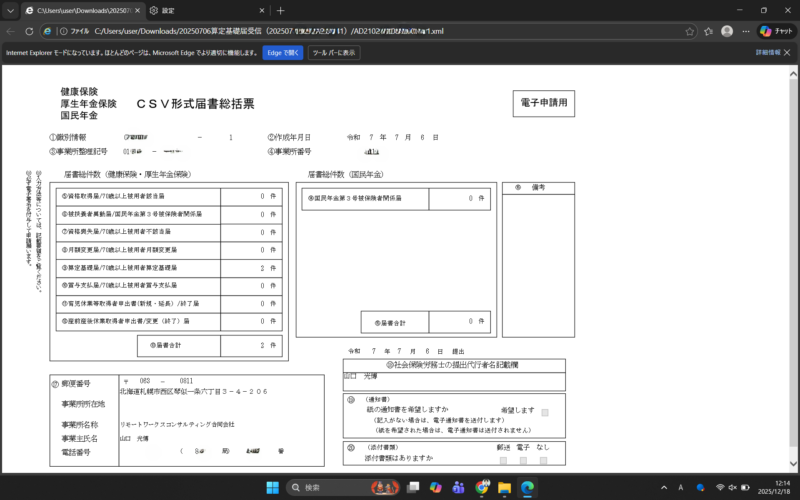
Task: Check the 電子 attachment checkbox
Action: coord(523,460)
